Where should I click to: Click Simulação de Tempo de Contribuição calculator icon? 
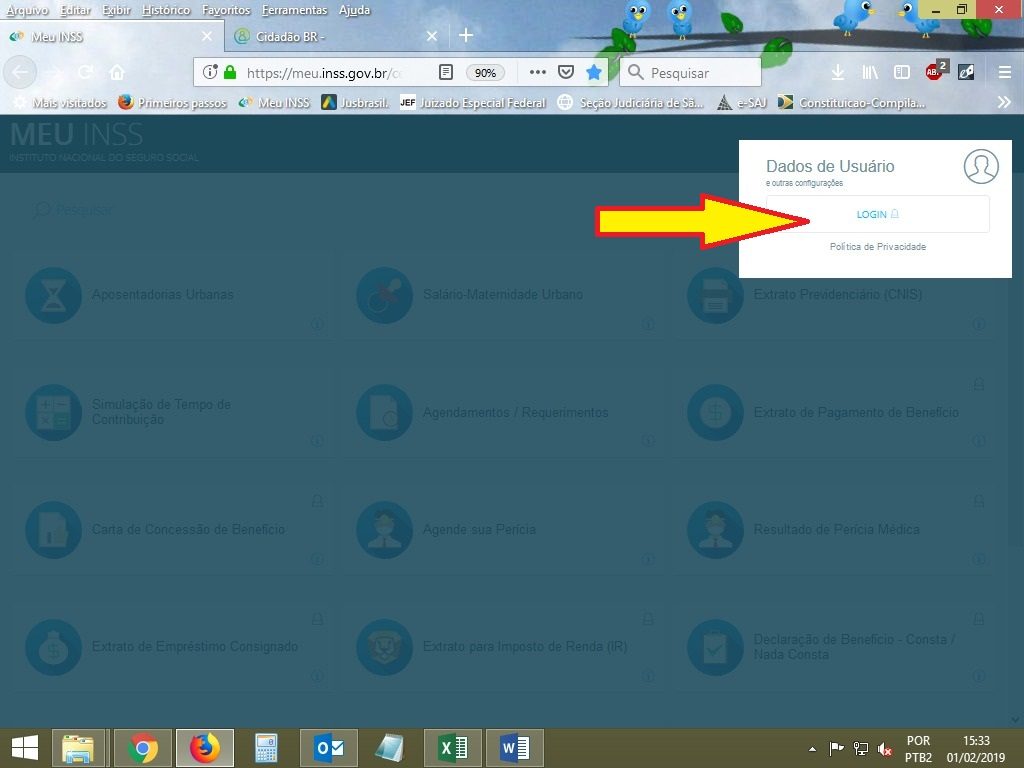pyautogui.click(x=54, y=412)
